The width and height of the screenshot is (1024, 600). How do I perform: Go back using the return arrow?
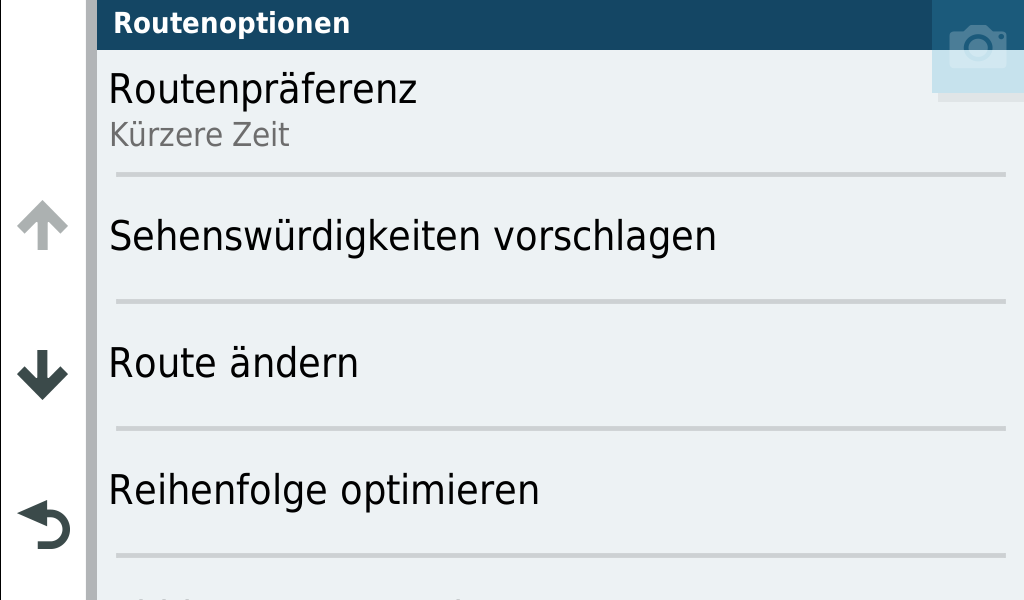pos(44,526)
